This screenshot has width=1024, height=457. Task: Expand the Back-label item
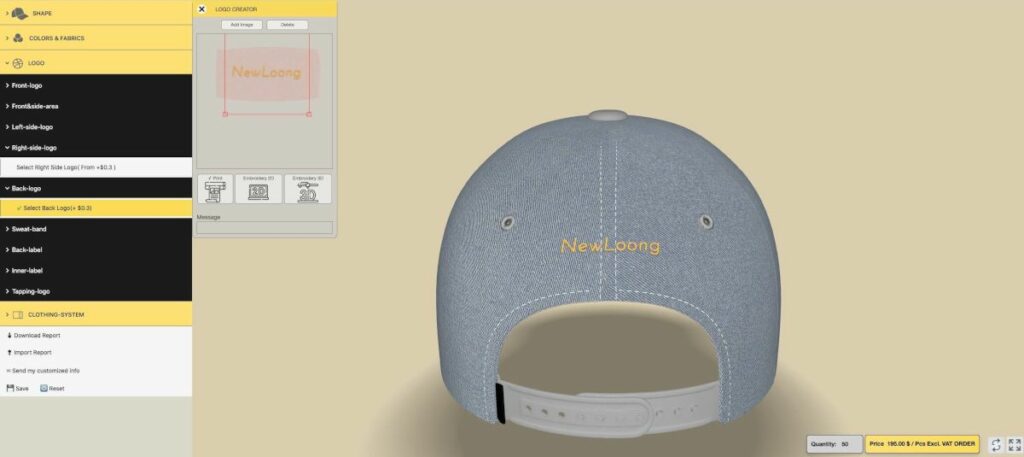click(x=96, y=250)
